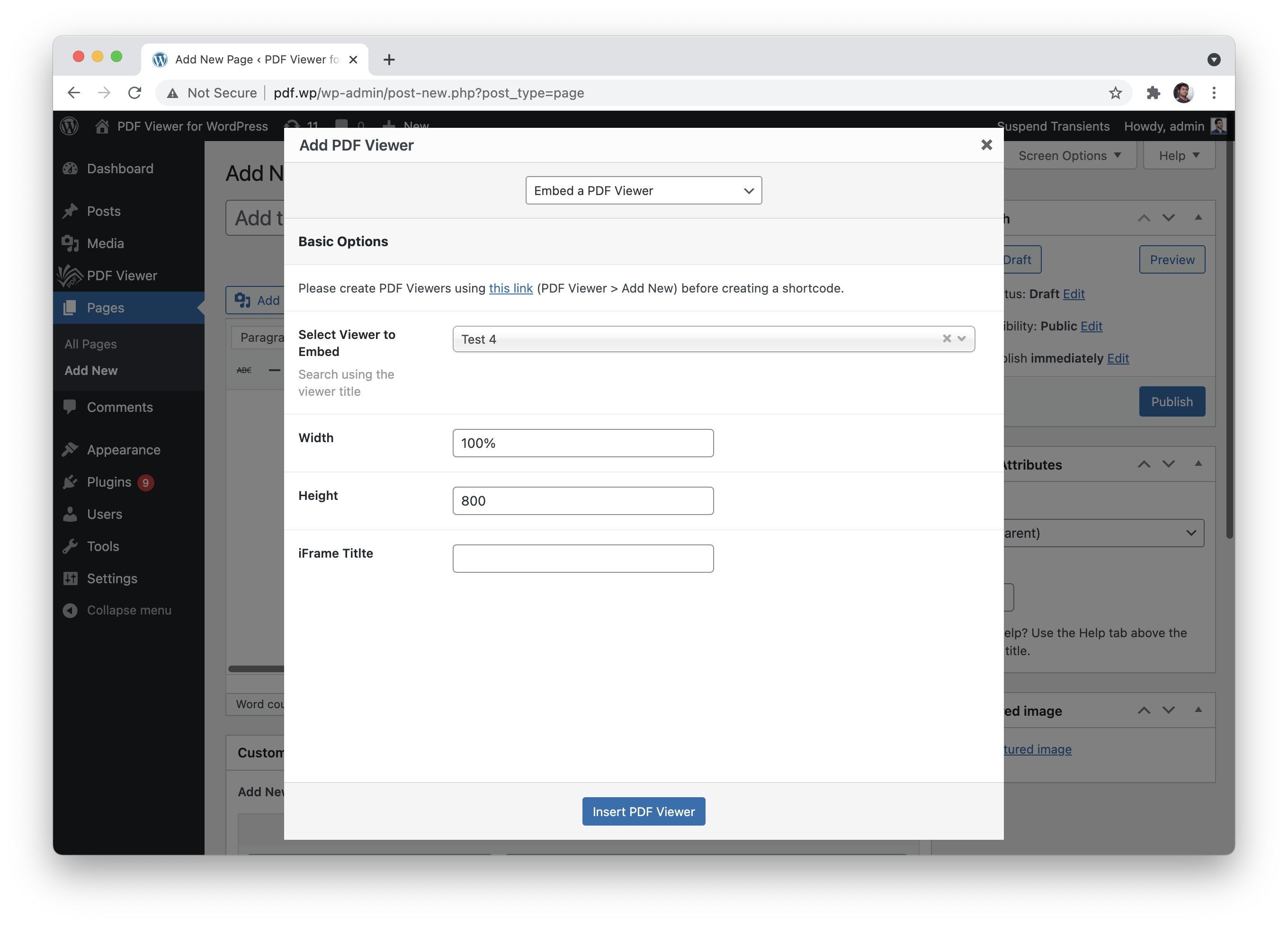
Task: Click the Insert PDF Viewer button
Action: [643, 811]
